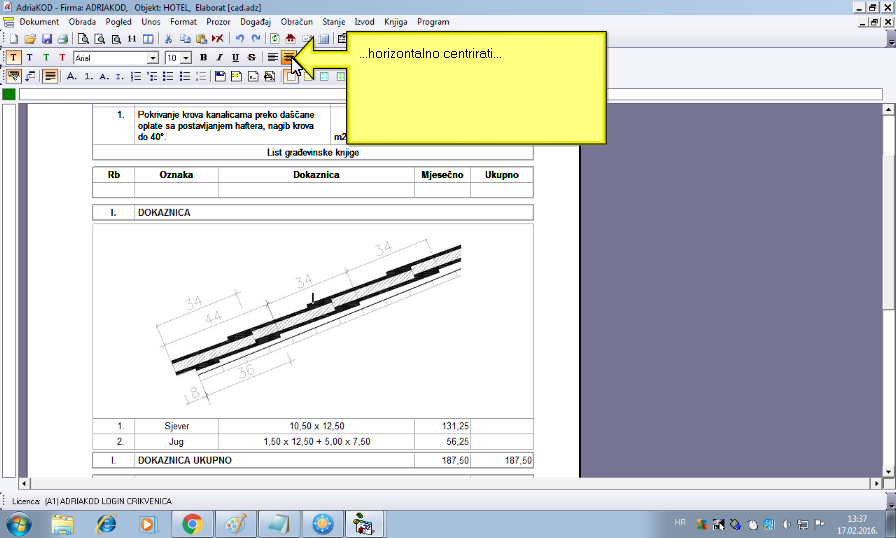Click the first numbered list icon
The height and width of the screenshot is (538, 896).
click(136, 76)
